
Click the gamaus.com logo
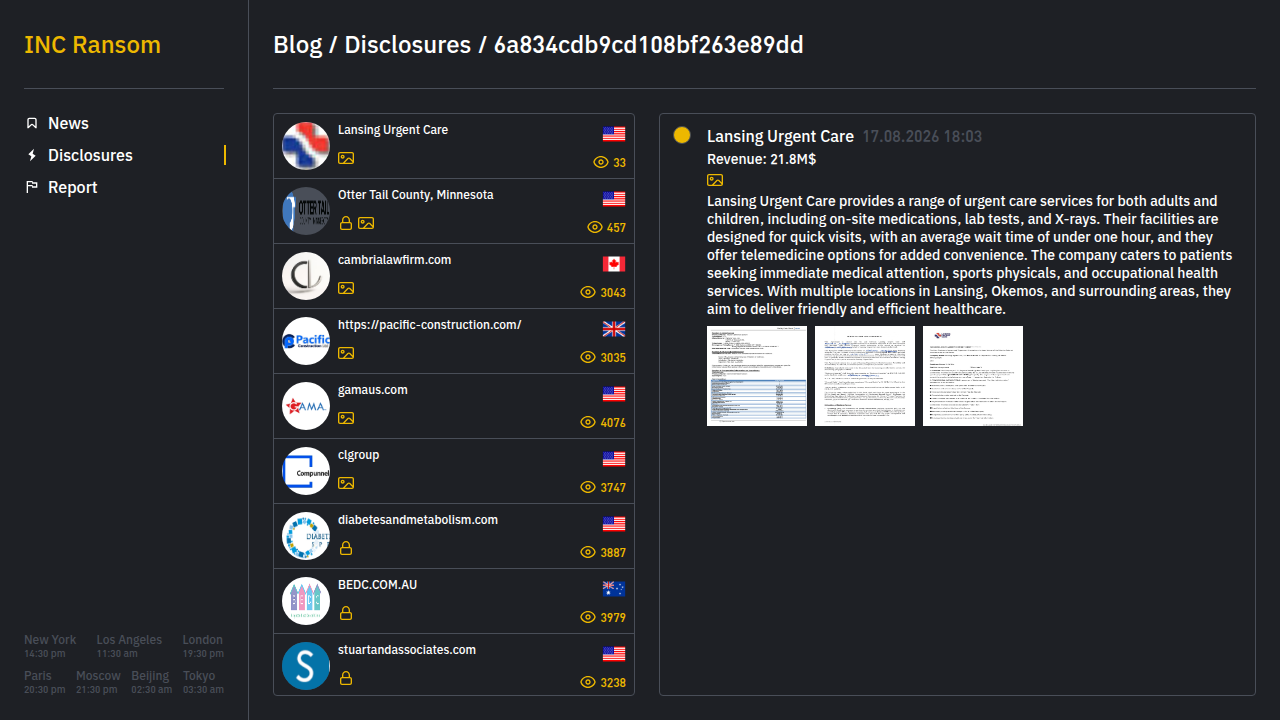pos(306,406)
